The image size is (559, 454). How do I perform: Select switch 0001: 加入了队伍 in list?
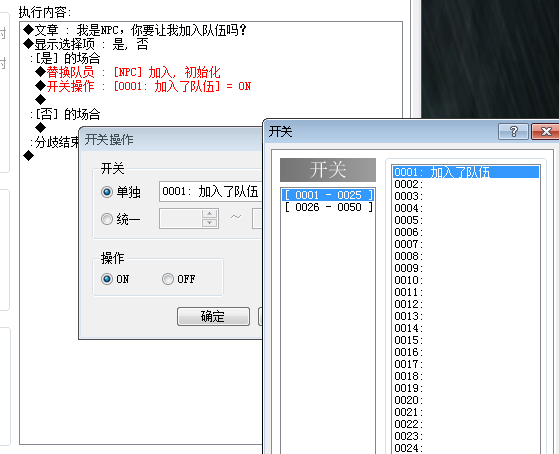(x=466, y=172)
